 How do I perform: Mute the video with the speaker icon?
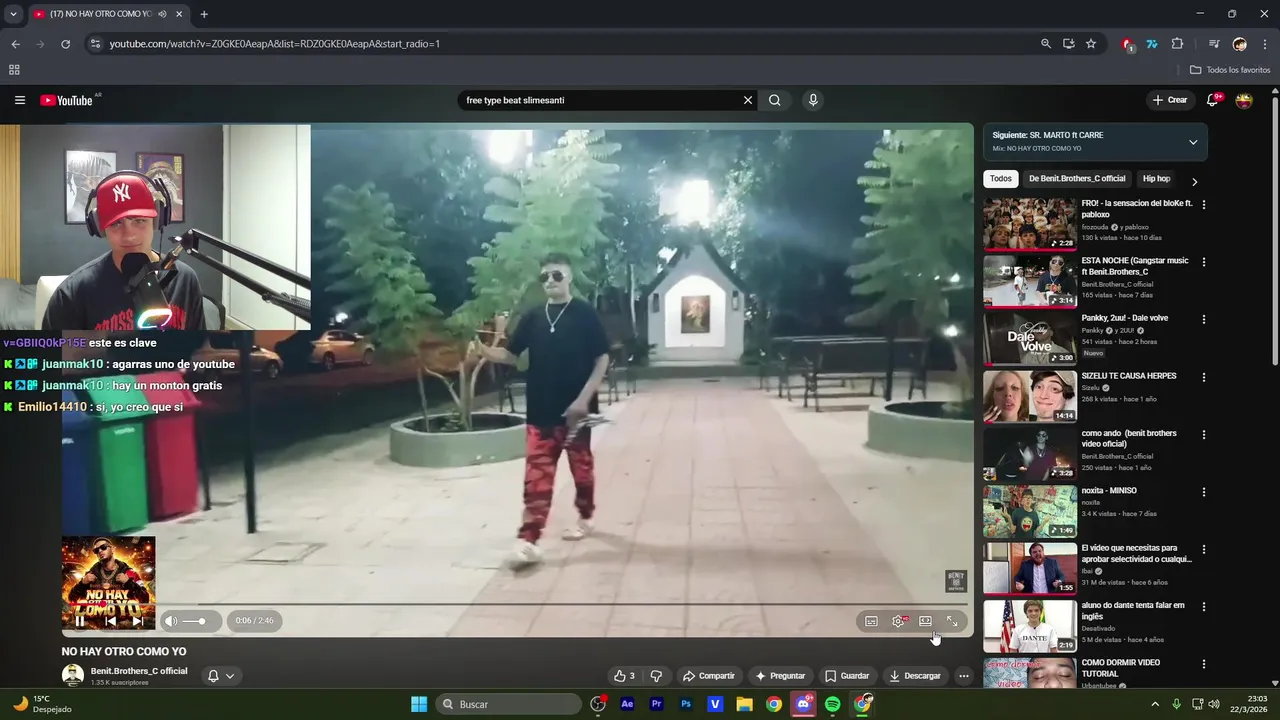pos(171,621)
